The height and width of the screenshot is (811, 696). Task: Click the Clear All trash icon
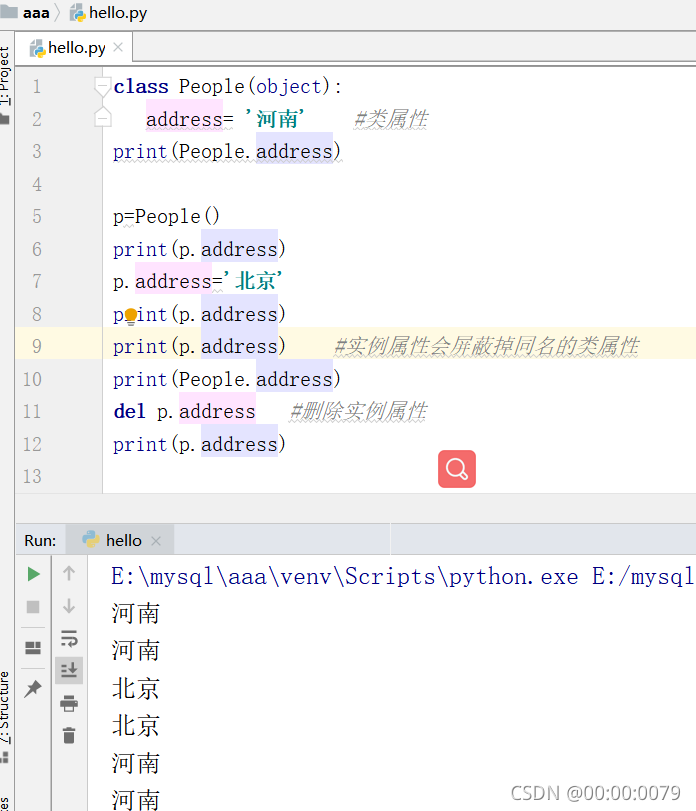pyautogui.click(x=69, y=735)
